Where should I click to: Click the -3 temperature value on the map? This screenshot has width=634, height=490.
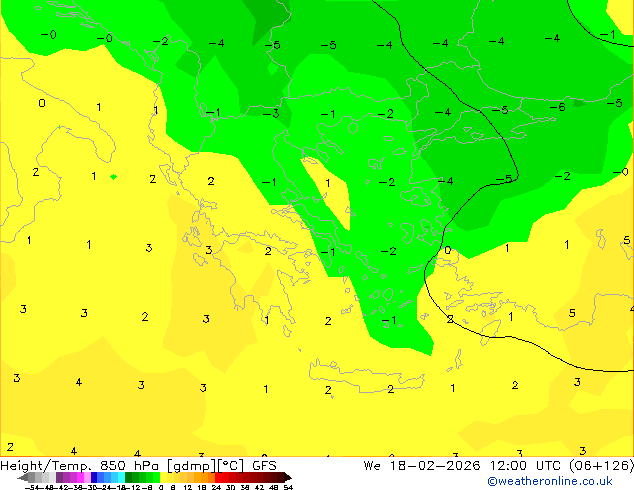(x=271, y=114)
